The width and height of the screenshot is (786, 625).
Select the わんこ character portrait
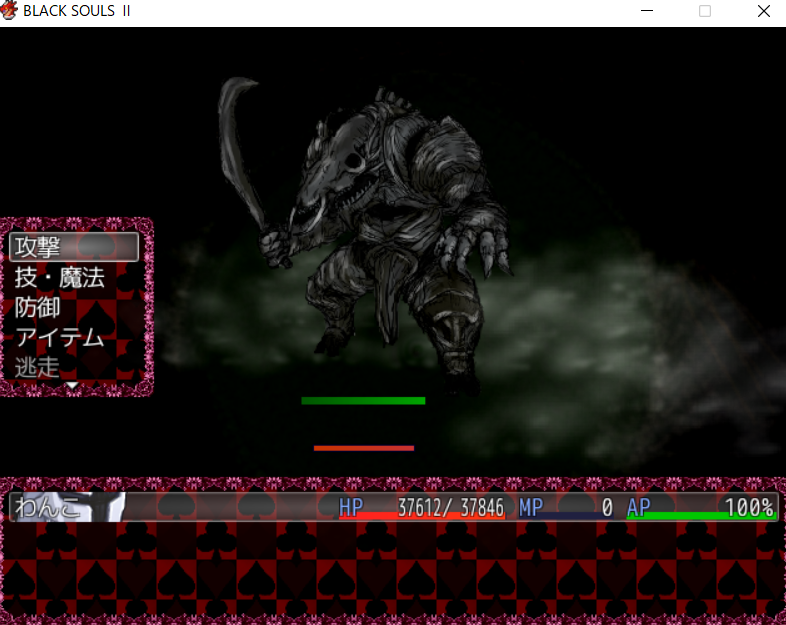click(x=68, y=507)
